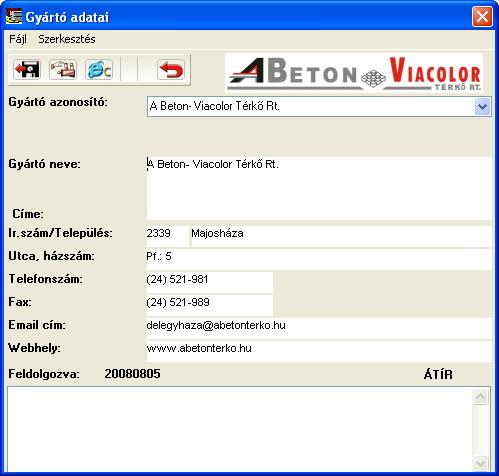Click the Feldolgozva label

[x=44, y=374]
